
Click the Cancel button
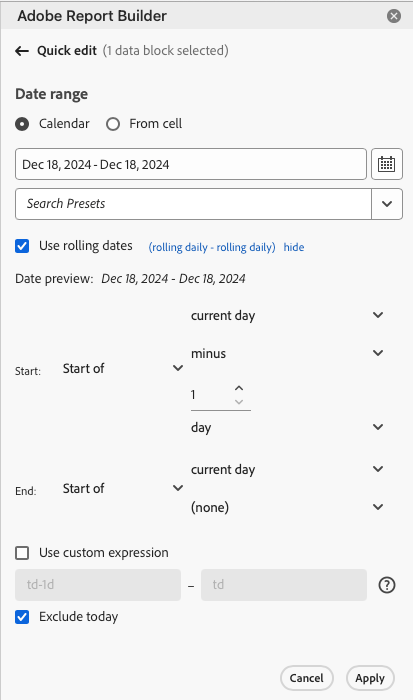tap(307, 678)
